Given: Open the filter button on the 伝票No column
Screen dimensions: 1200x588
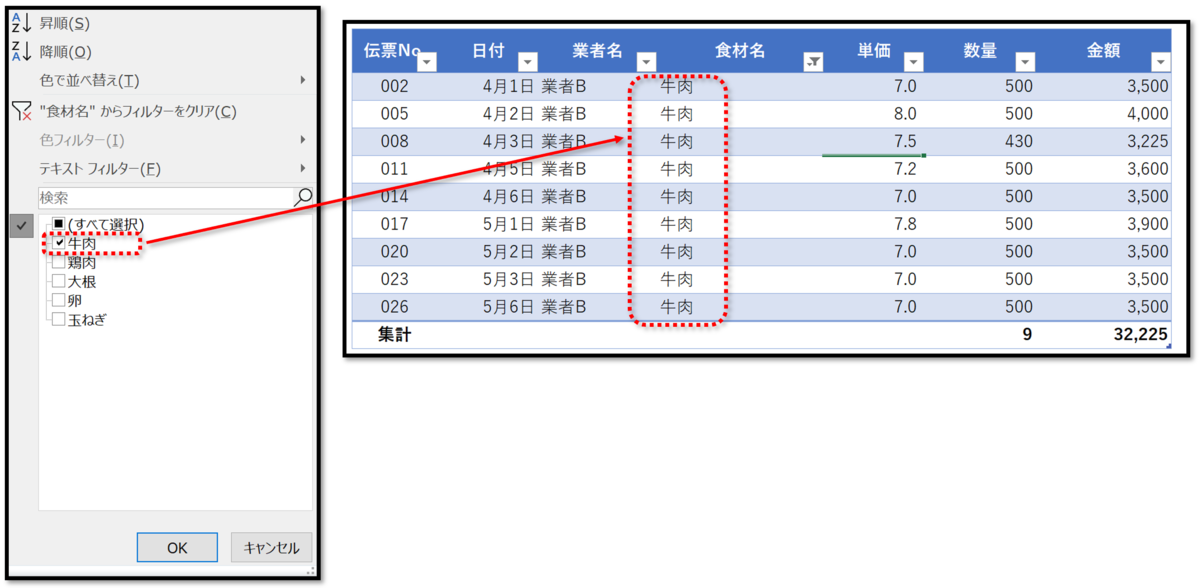Looking at the screenshot, I should pyautogui.click(x=427, y=61).
